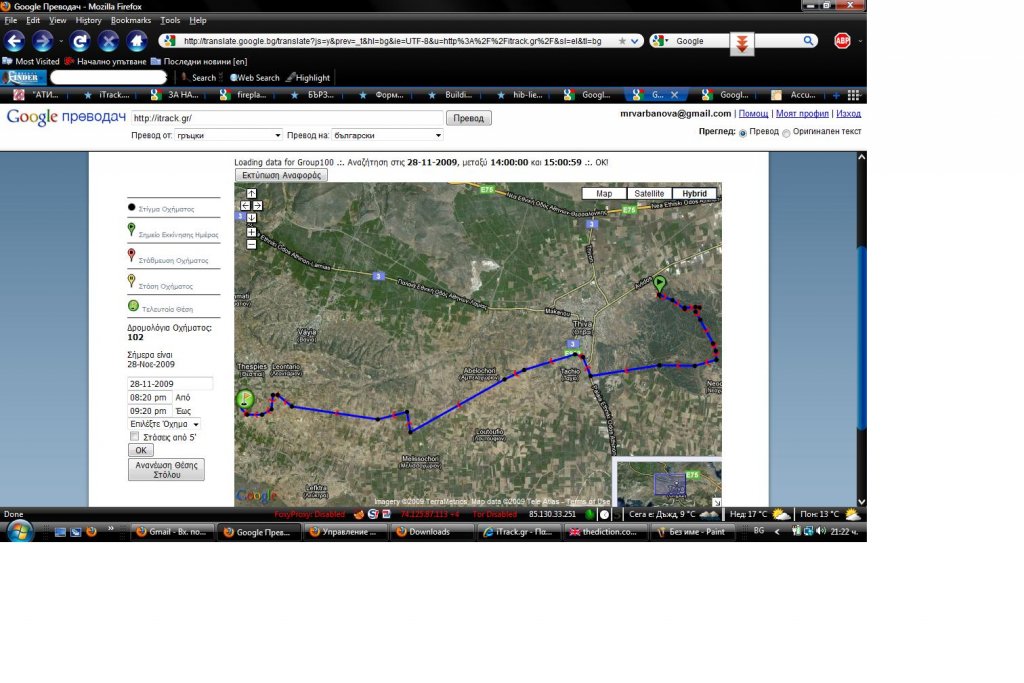Collapse the overview mini-map corner arrow

pyautogui.click(x=716, y=502)
